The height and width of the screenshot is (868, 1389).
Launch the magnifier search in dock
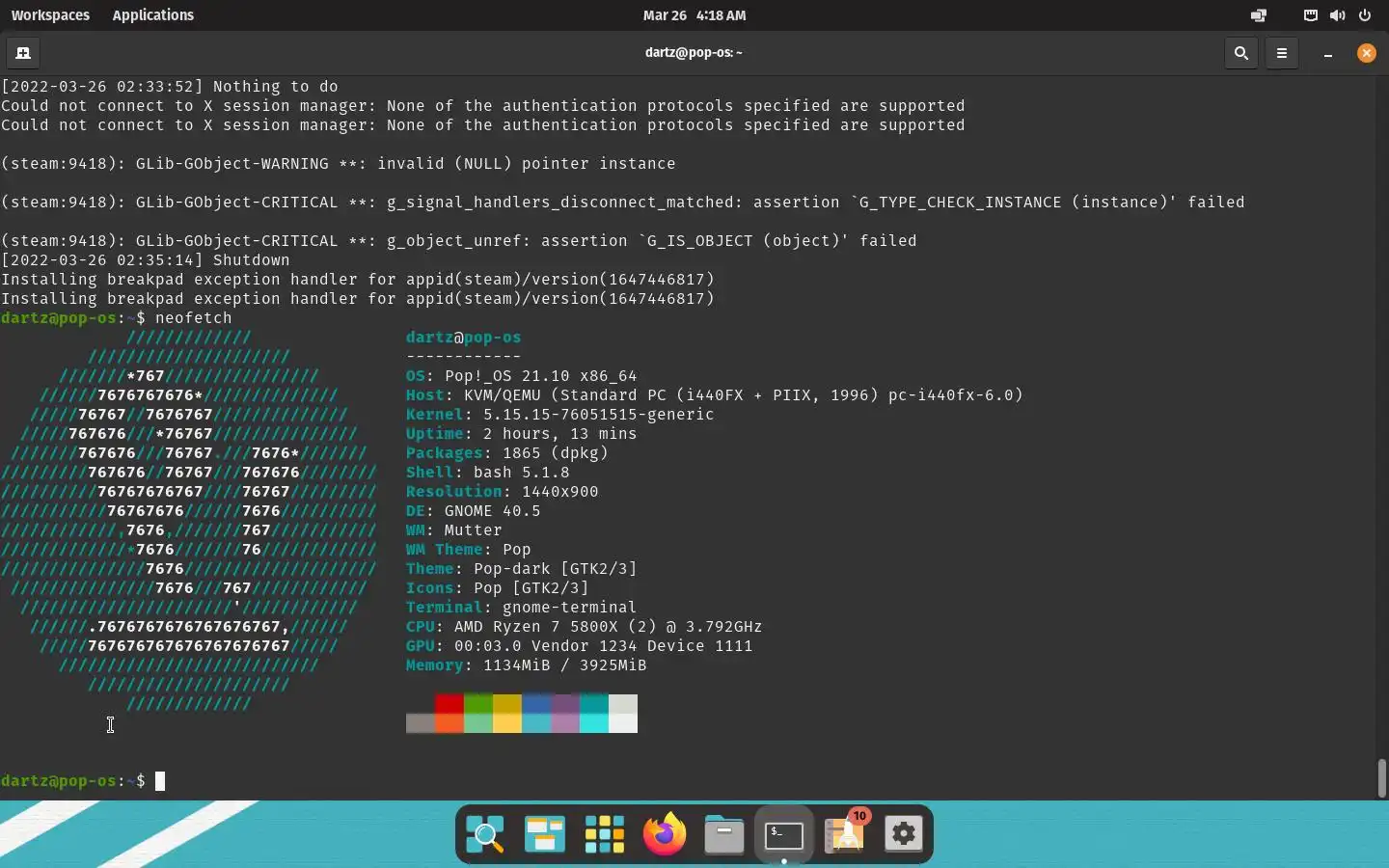point(485,834)
